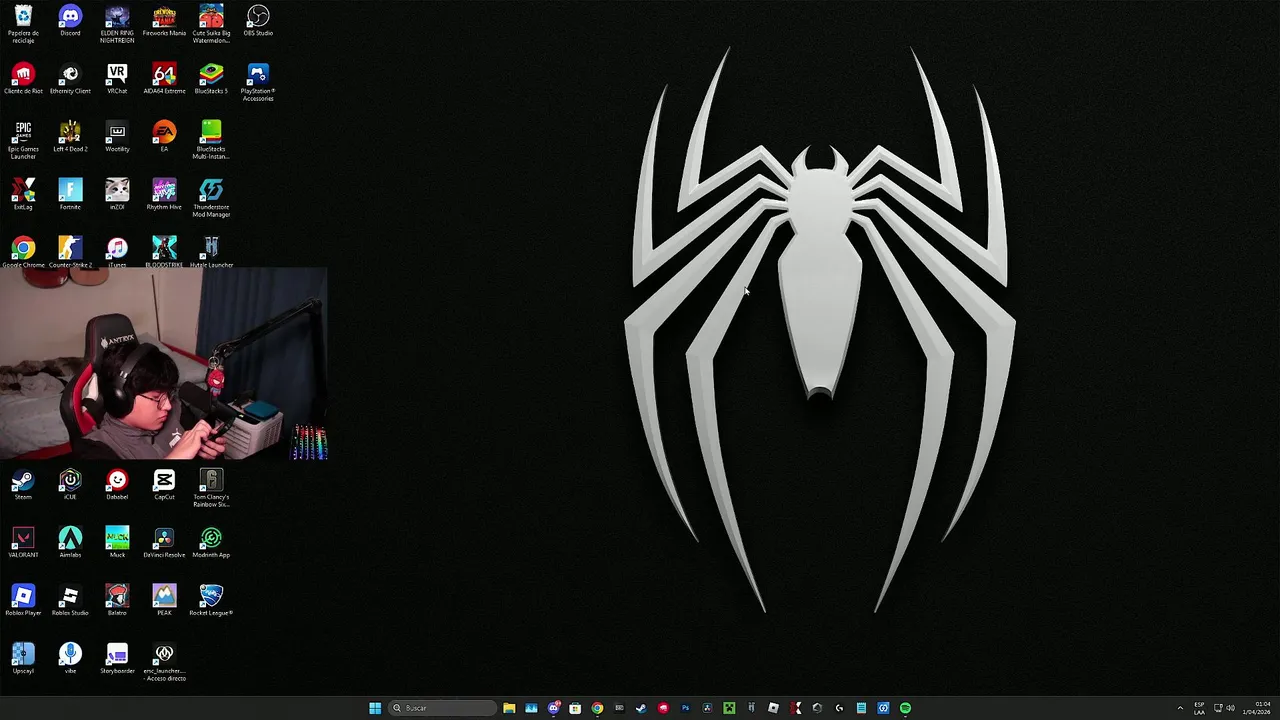This screenshot has width=1280, height=720.
Task: Open Photoshop from the taskbar
Action: (x=685, y=708)
